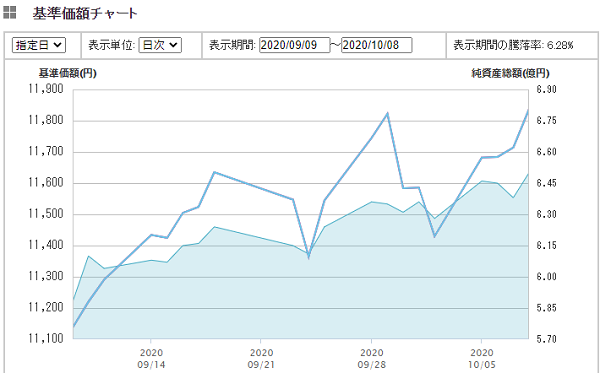This screenshot has height=373, width=600.
Task: Click the 6.60 right axis value
Action: click(x=546, y=152)
